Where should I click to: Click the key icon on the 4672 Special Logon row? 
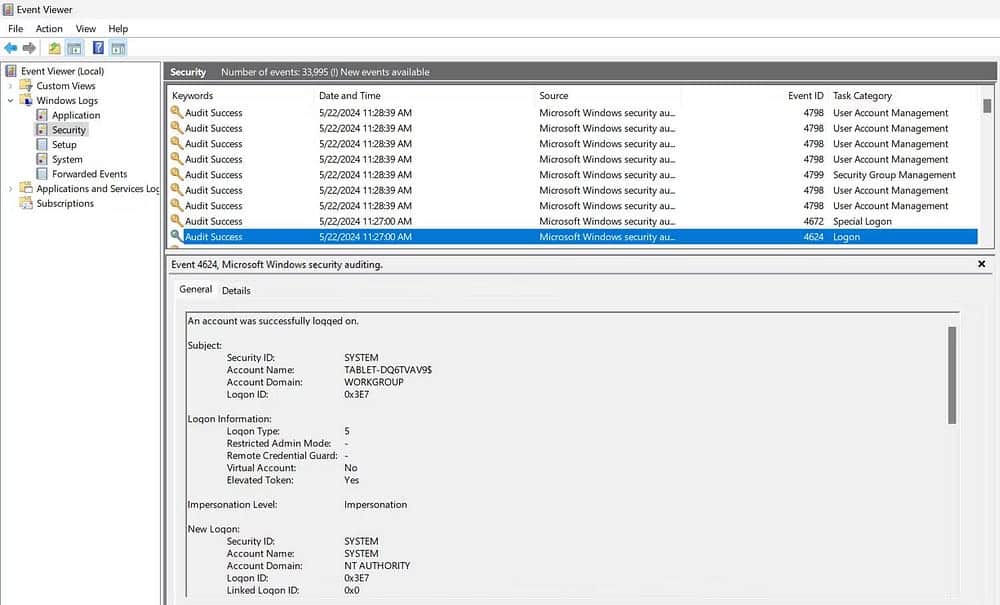[x=177, y=221]
